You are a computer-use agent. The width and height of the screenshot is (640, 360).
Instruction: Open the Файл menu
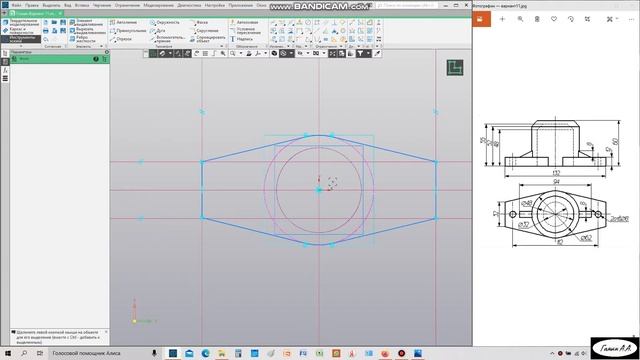tap(16, 5)
